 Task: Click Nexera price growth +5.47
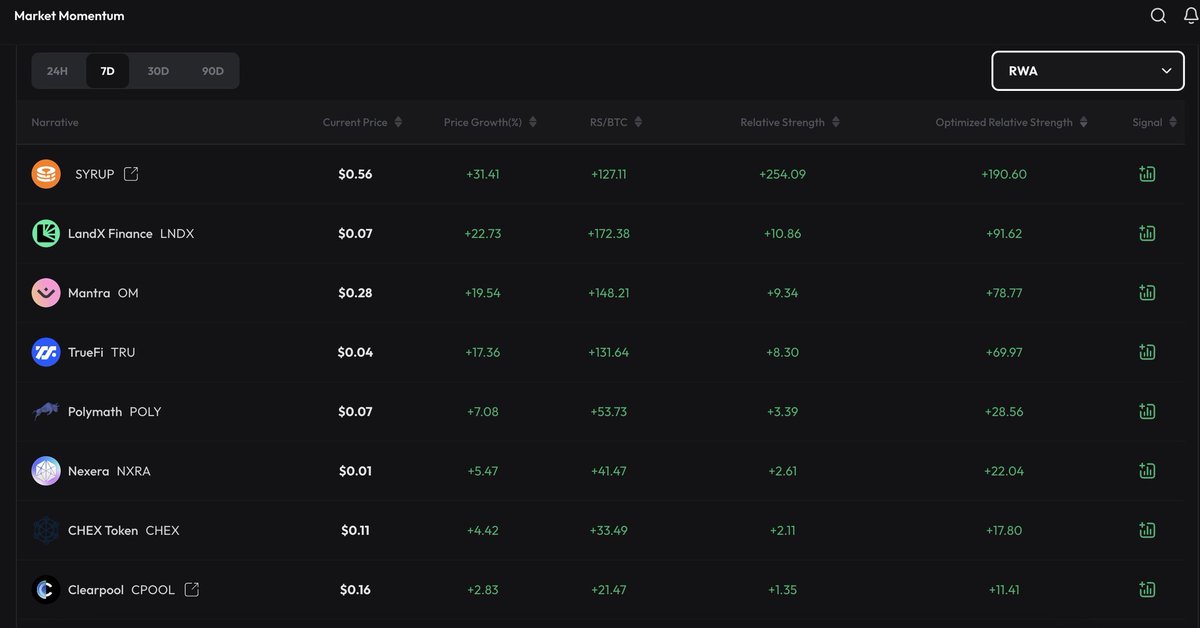(x=483, y=471)
